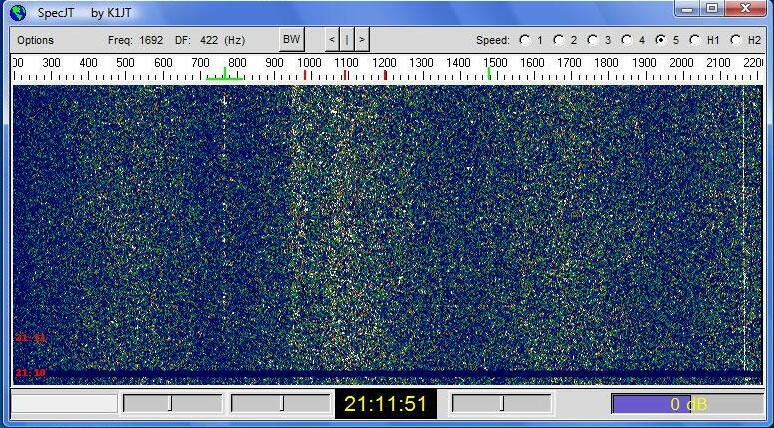The height and width of the screenshot is (428, 774).
Task: Click the center bar button between arrows
Action: (x=347, y=40)
